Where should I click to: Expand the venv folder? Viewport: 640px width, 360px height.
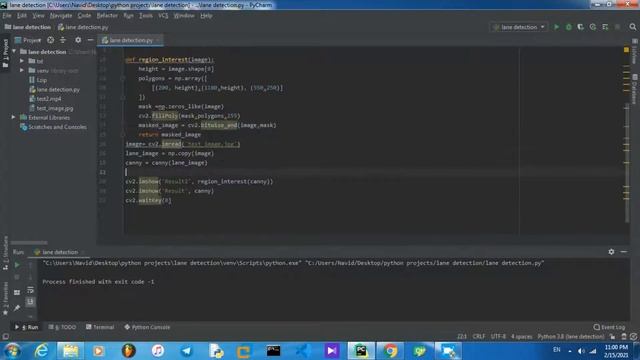(x=22, y=70)
